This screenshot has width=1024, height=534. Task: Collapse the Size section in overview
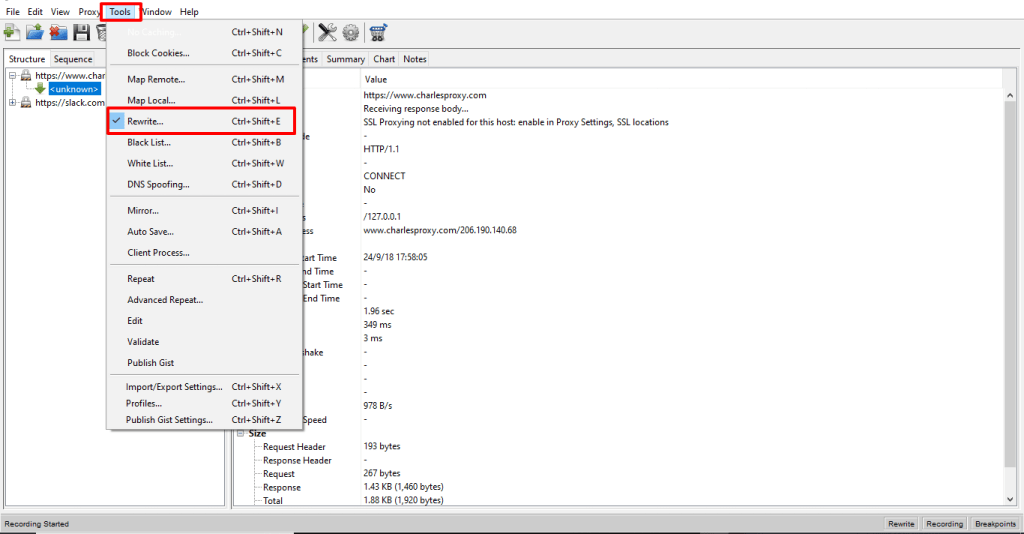240,433
